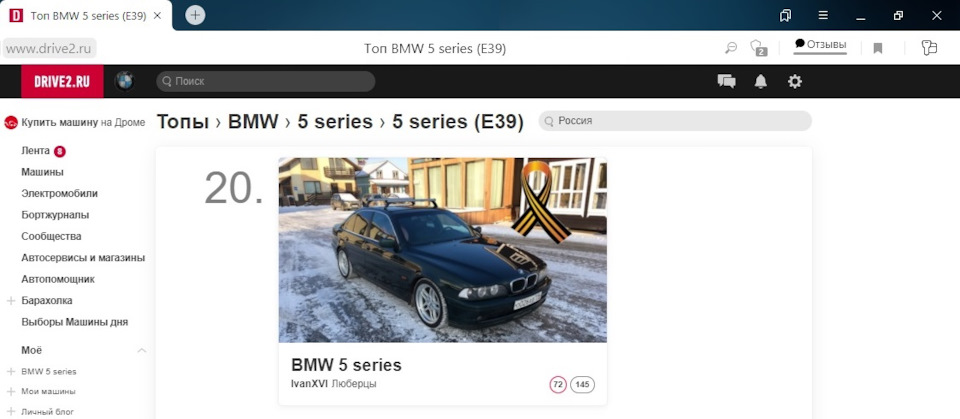Open the IvanXVI user link
The image size is (960, 419).
[x=310, y=383]
